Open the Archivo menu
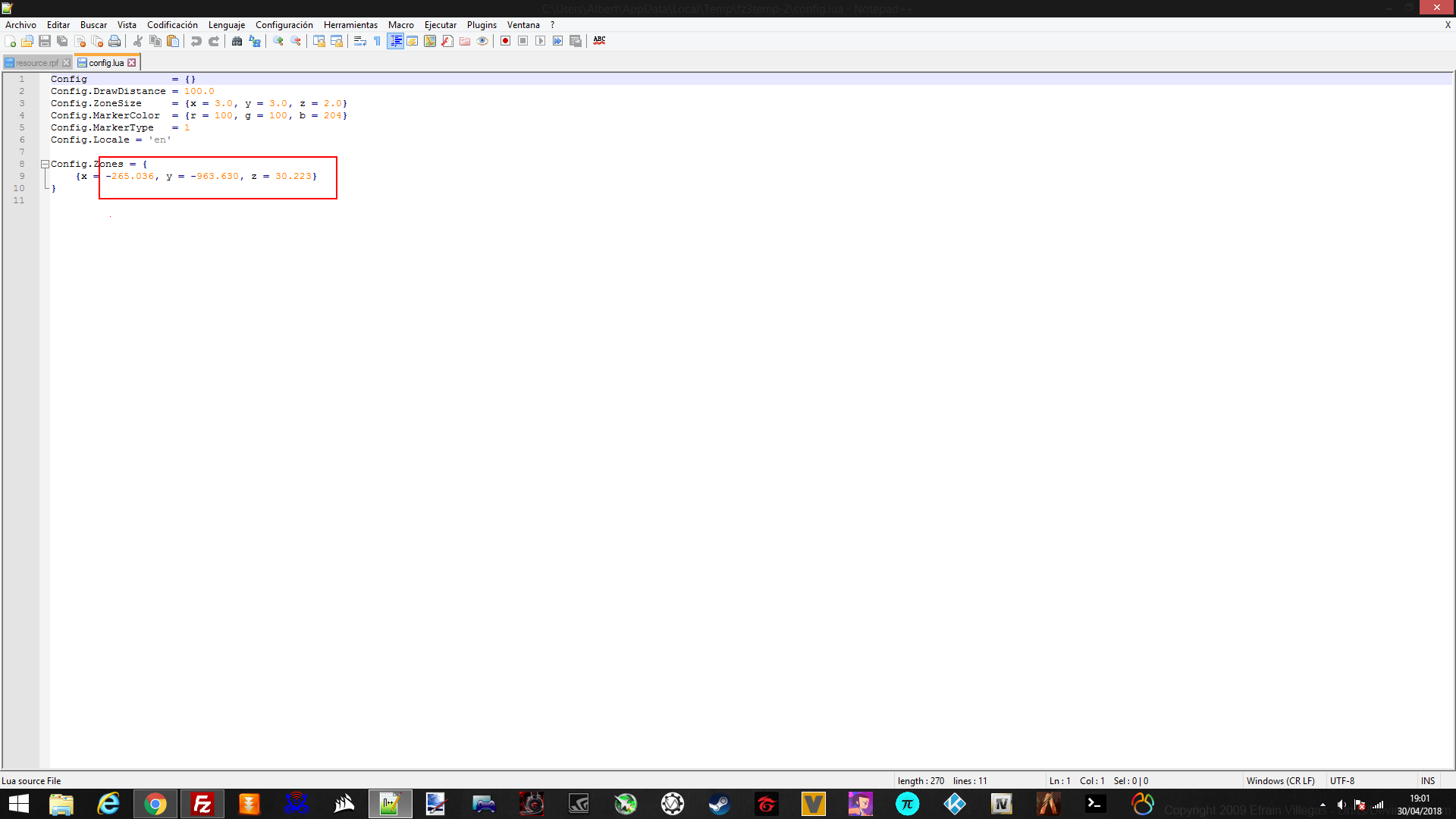The width and height of the screenshot is (1456, 819). point(20,25)
